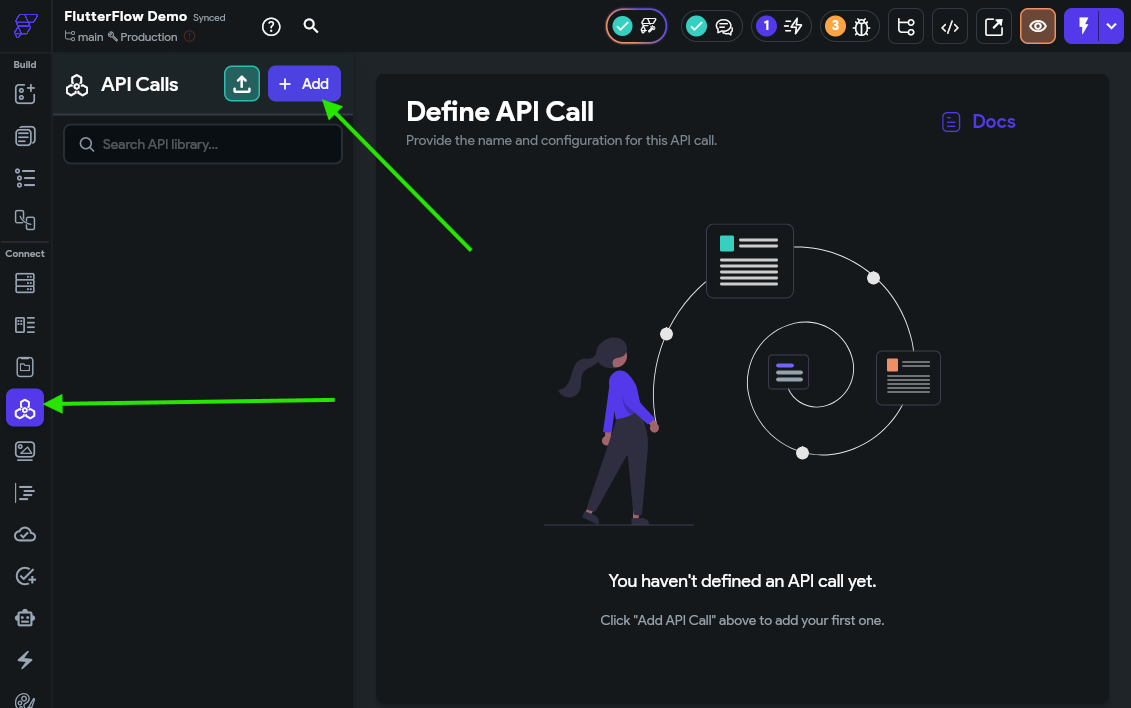Click the Define API Call heading
The height and width of the screenshot is (708, 1131).
tap(500, 112)
